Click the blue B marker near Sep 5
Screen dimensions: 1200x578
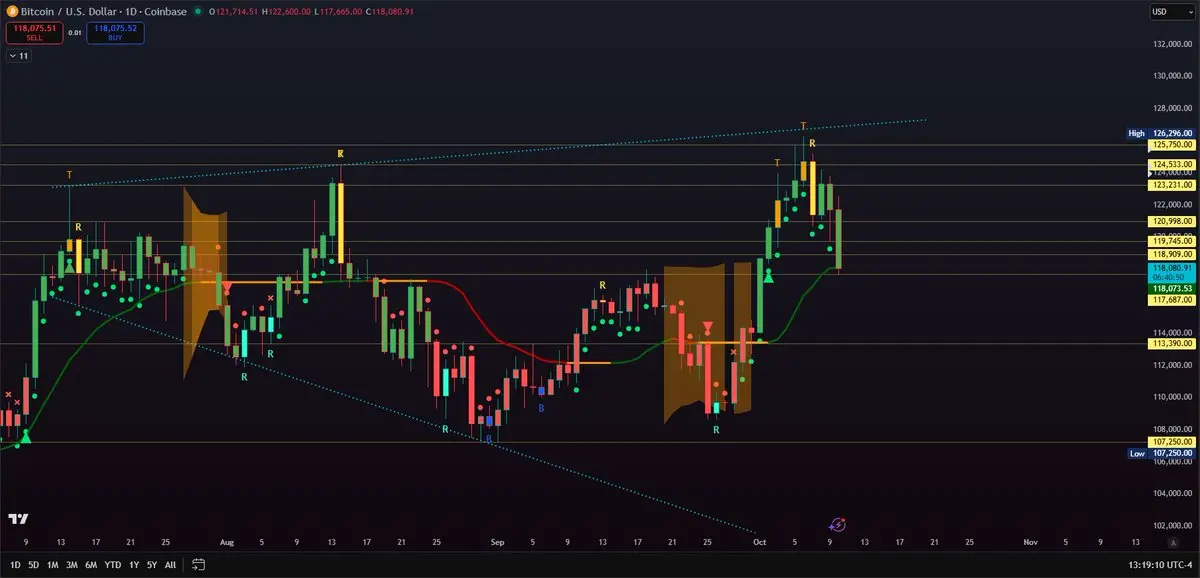[x=541, y=408]
